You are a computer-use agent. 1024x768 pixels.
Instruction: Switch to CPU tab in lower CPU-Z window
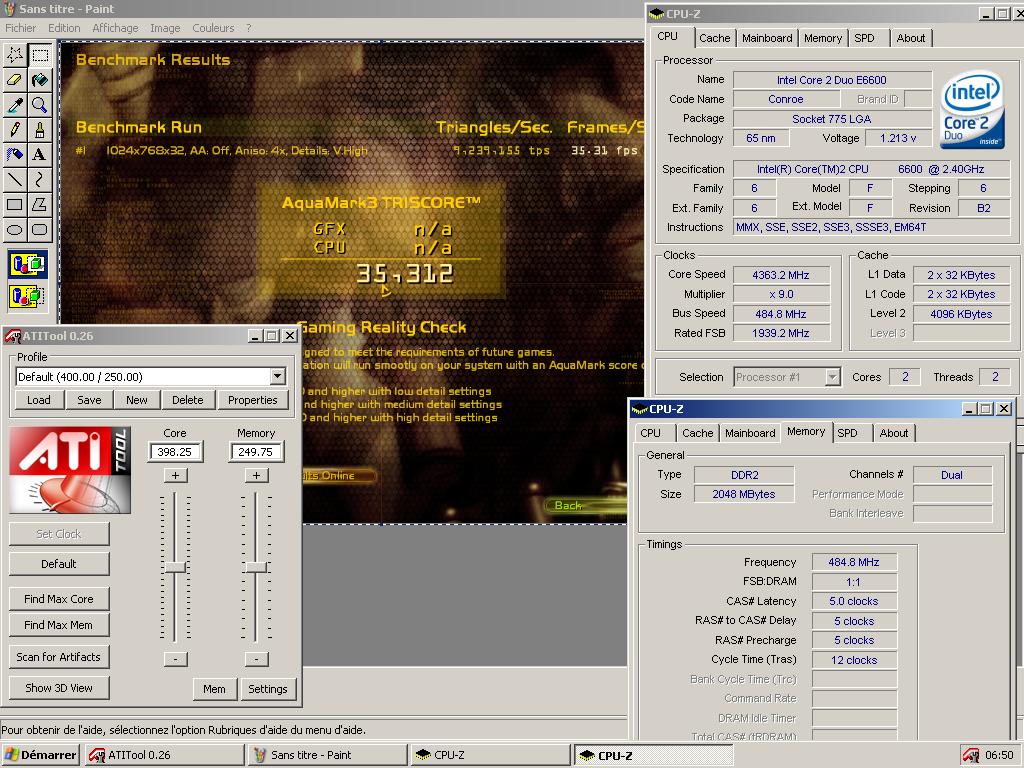650,433
